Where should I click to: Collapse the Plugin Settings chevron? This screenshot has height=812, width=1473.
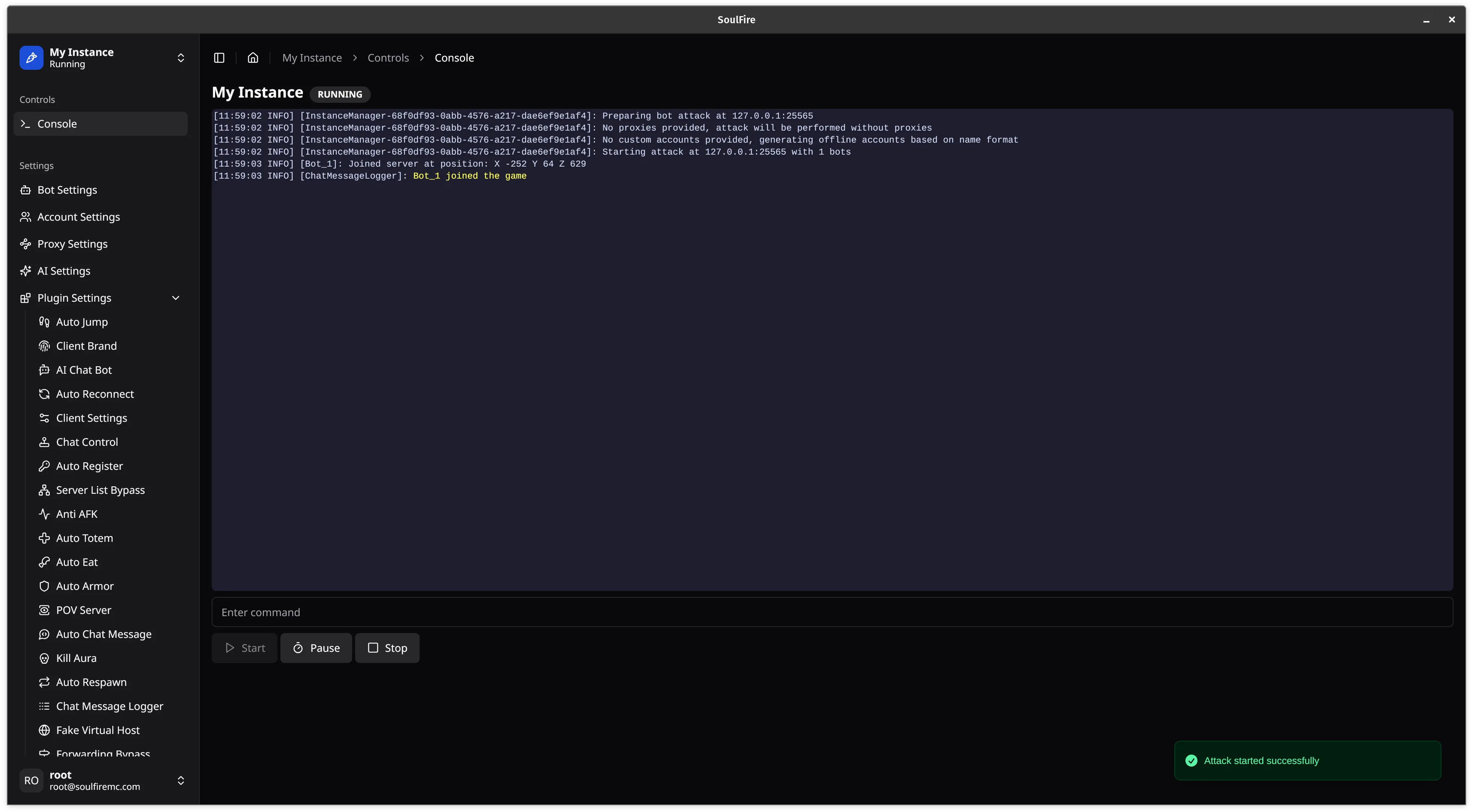(176, 298)
